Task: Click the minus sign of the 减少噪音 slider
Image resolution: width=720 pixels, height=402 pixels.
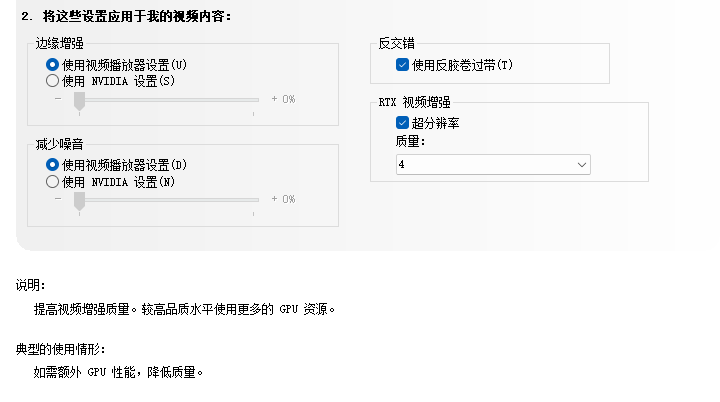Action: 58,199
